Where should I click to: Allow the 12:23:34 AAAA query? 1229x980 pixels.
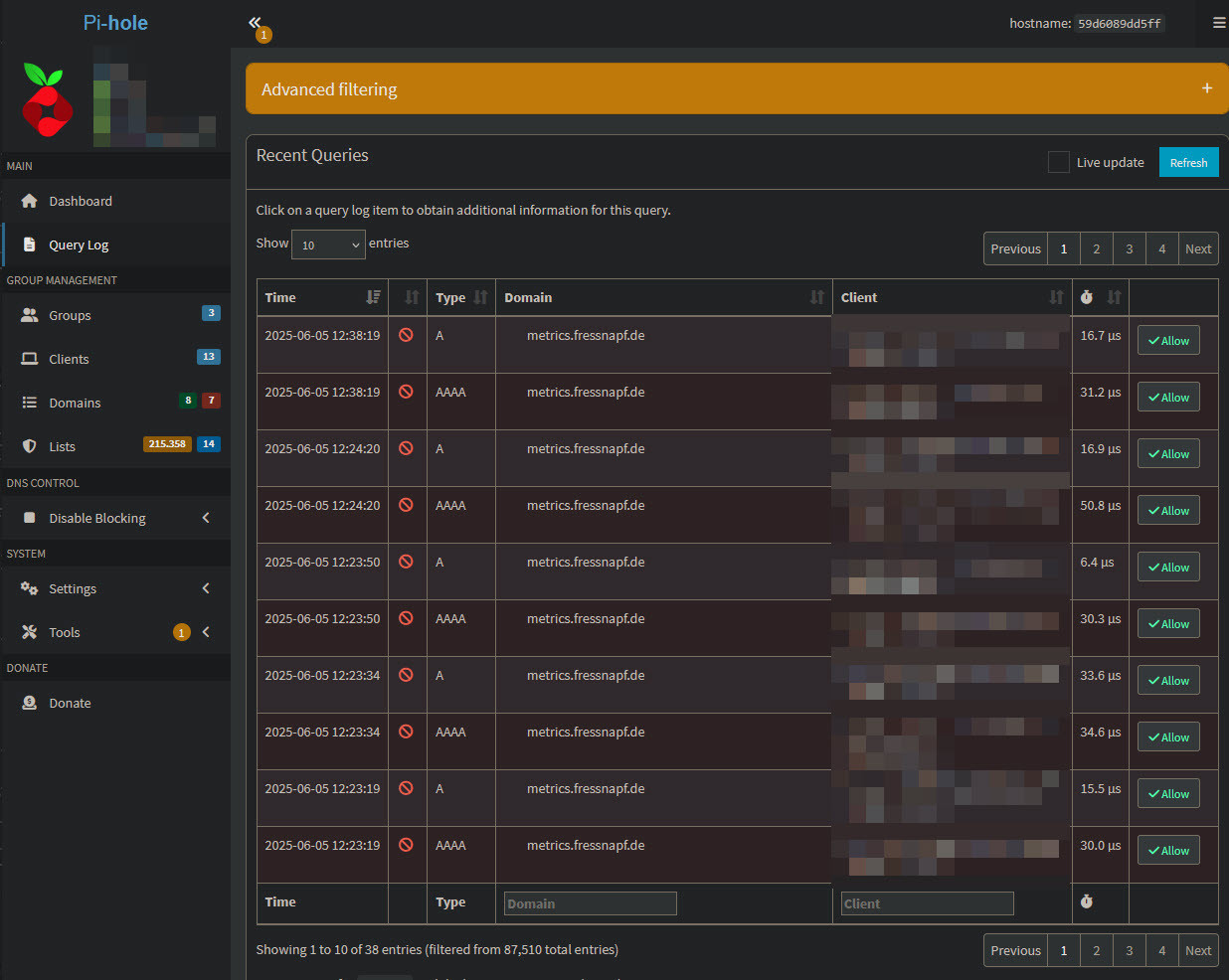[x=1168, y=737]
